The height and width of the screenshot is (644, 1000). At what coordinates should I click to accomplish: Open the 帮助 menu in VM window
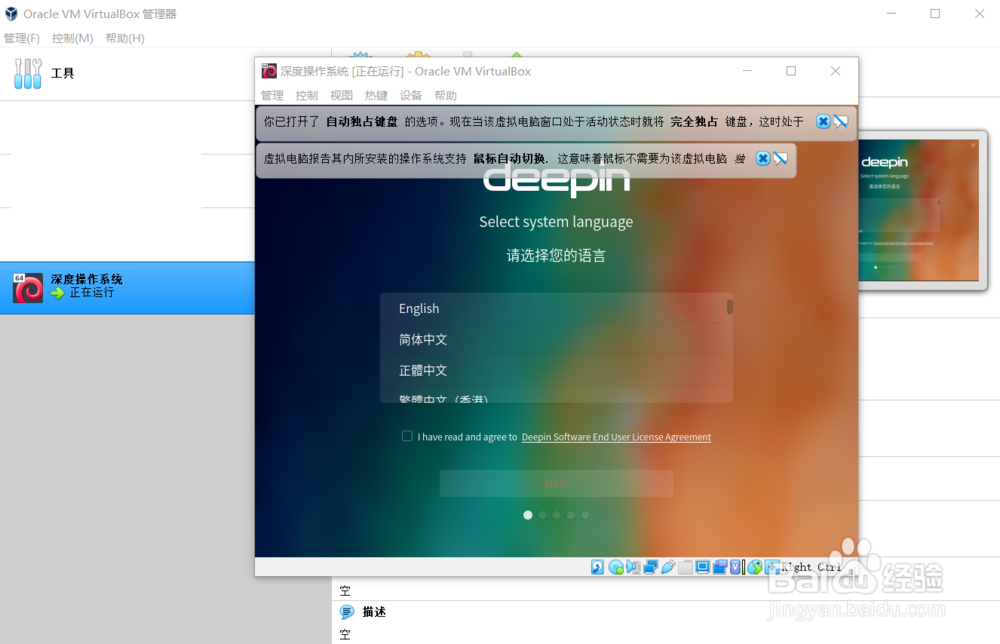click(x=445, y=95)
